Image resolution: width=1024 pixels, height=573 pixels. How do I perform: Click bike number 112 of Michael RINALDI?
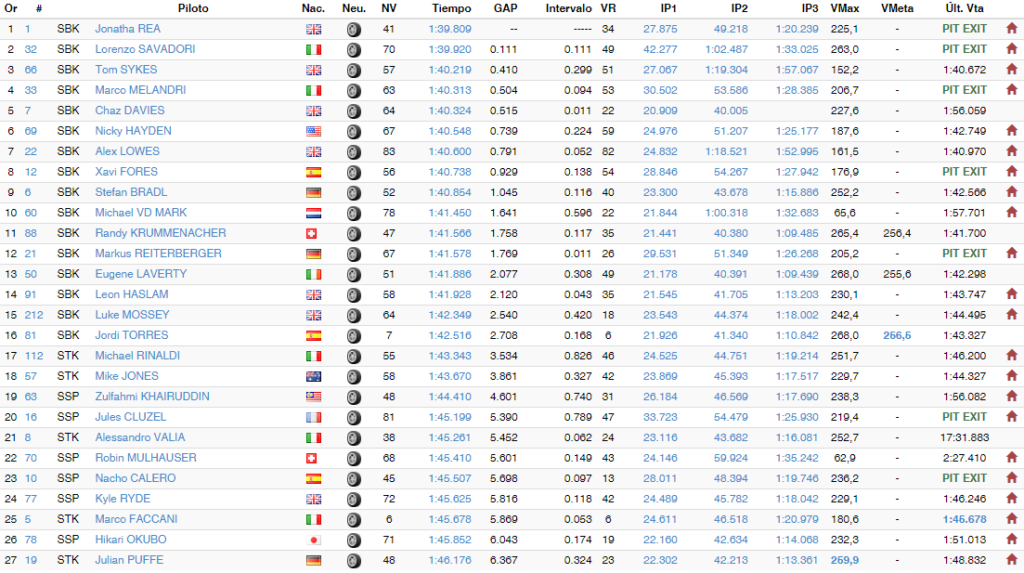pos(34,356)
